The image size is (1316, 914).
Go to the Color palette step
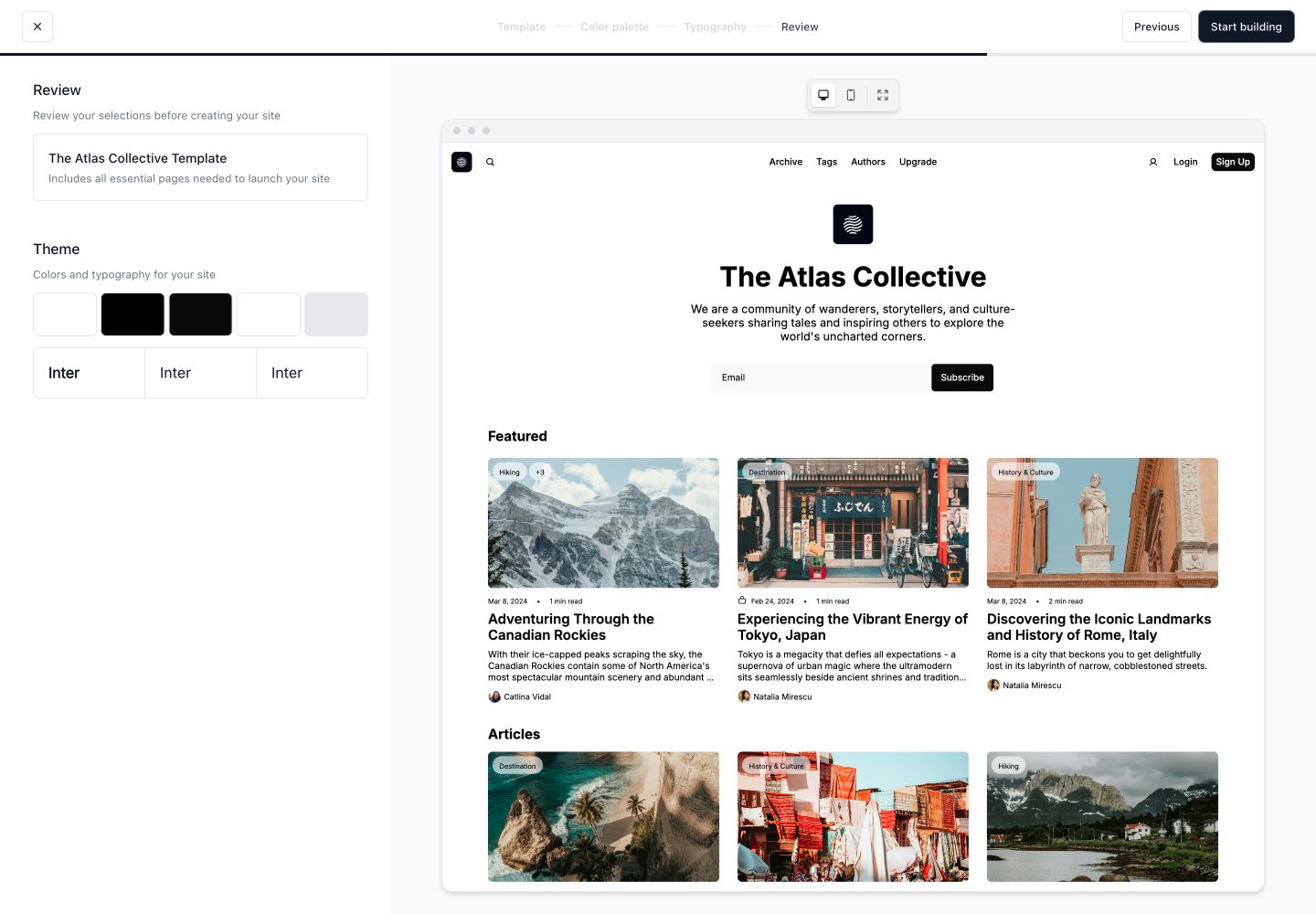[x=614, y=27]
